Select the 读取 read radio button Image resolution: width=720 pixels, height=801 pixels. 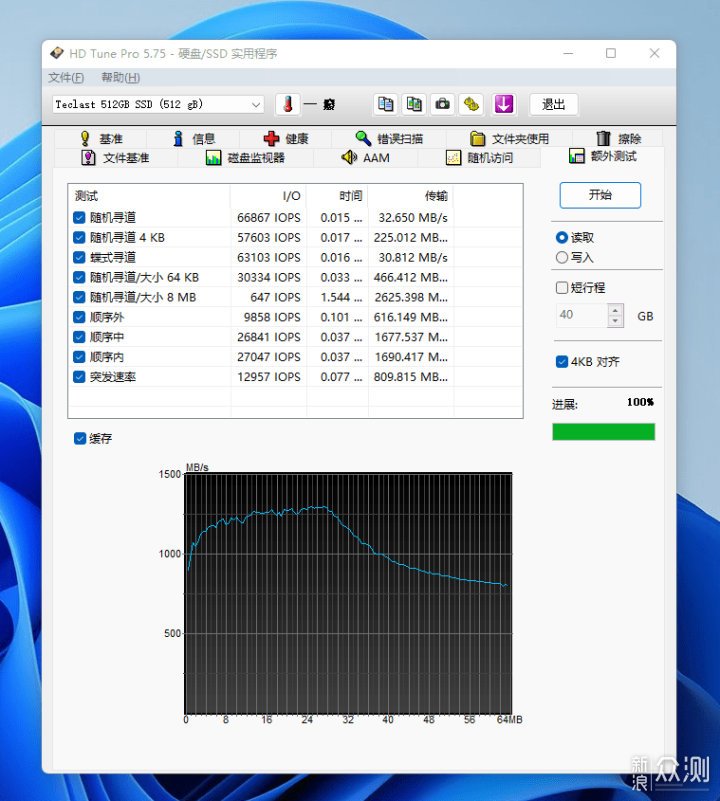point(562,238)
